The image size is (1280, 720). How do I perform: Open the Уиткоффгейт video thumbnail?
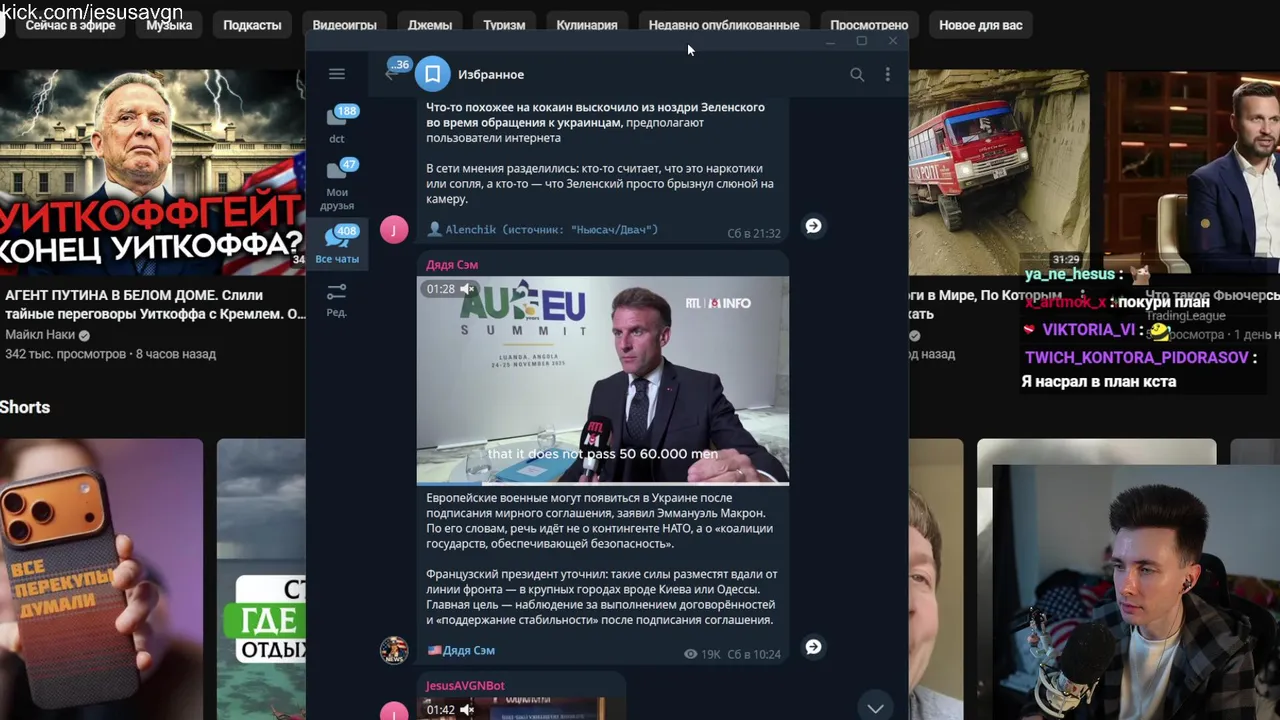point(152,172)
